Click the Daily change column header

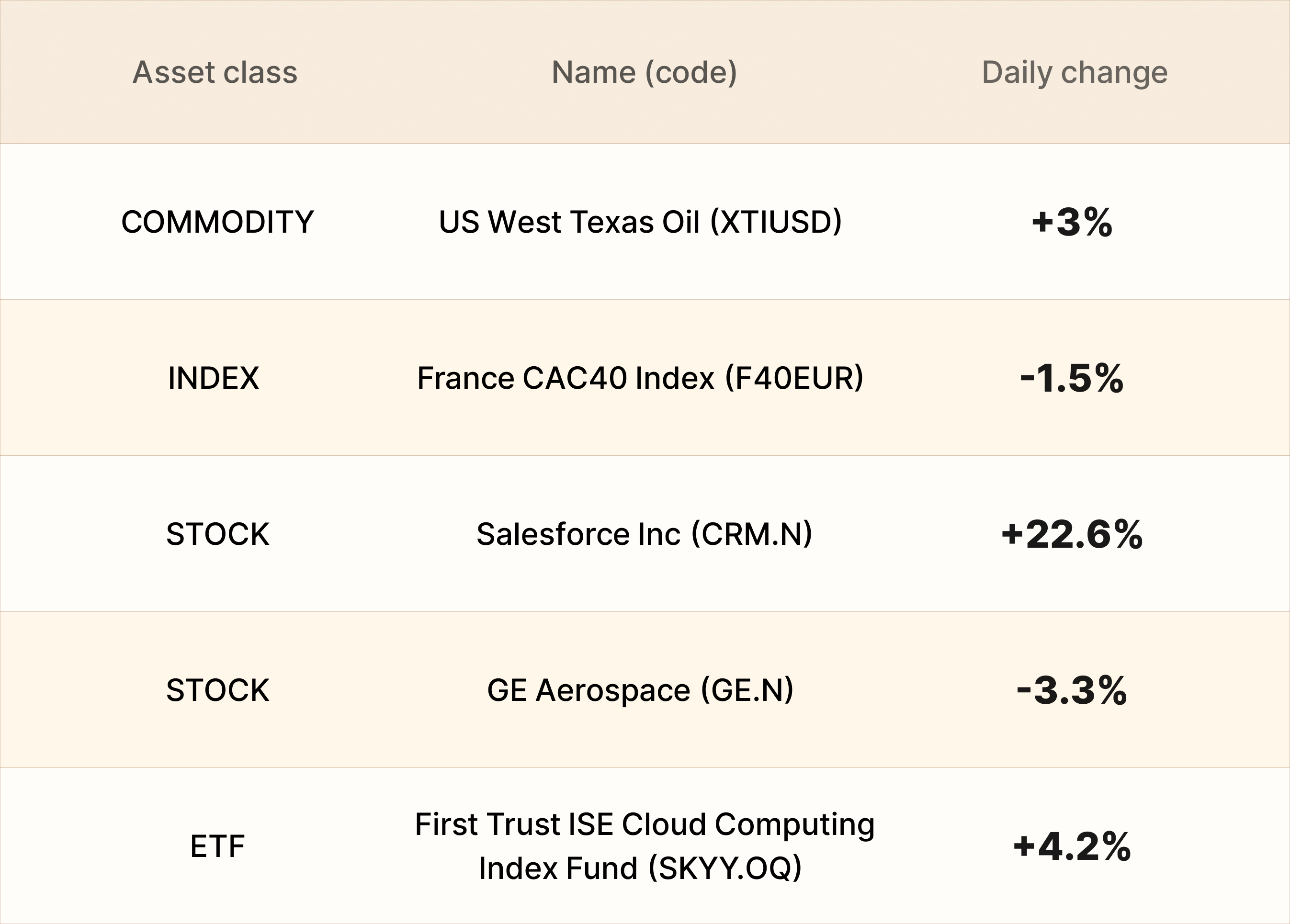pyautogui.click(x=1075, y=73)
